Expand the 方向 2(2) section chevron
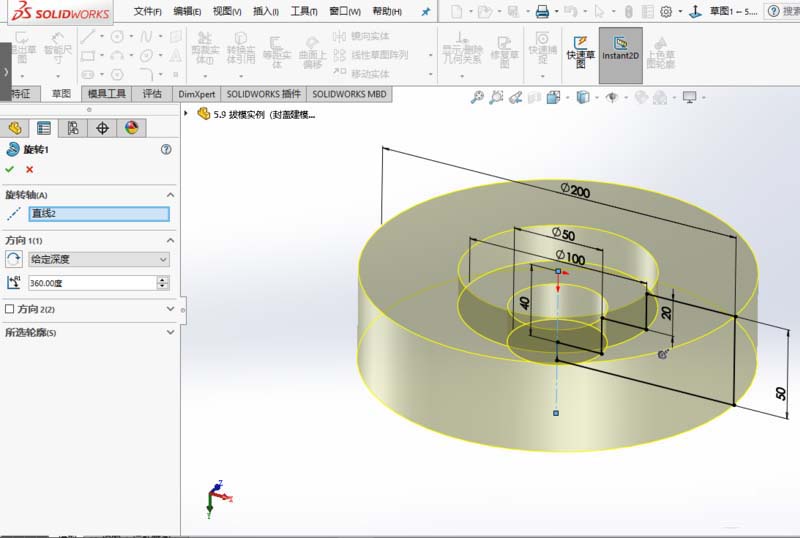Viewport: 800px width, 538px height. coord(170,309)
